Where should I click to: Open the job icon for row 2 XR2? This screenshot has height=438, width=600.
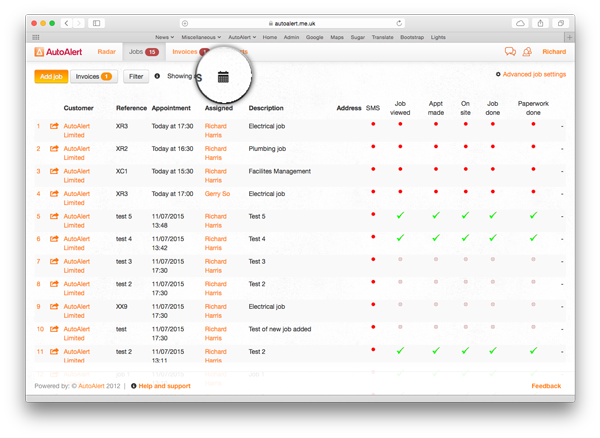tap(54, 148)
